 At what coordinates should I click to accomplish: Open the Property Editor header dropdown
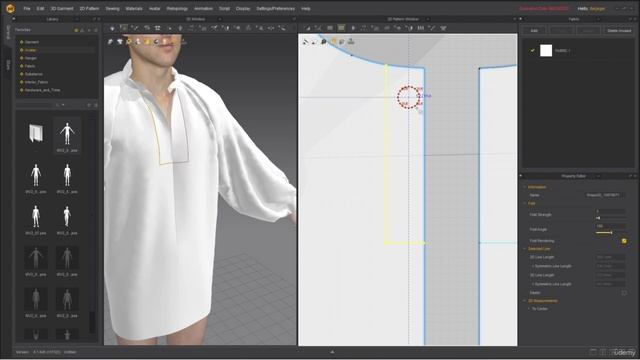[x=598, y=176]
